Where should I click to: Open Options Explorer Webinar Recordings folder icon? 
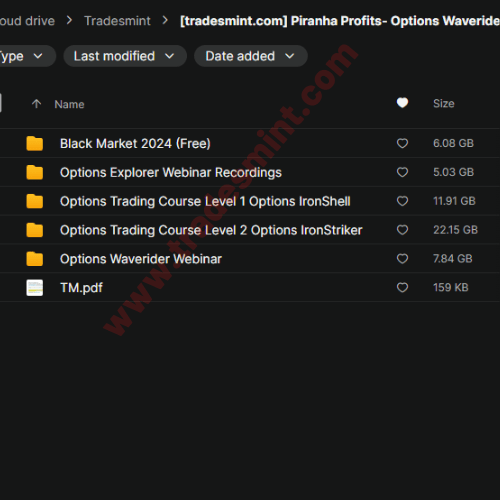(x=35, y=172)
